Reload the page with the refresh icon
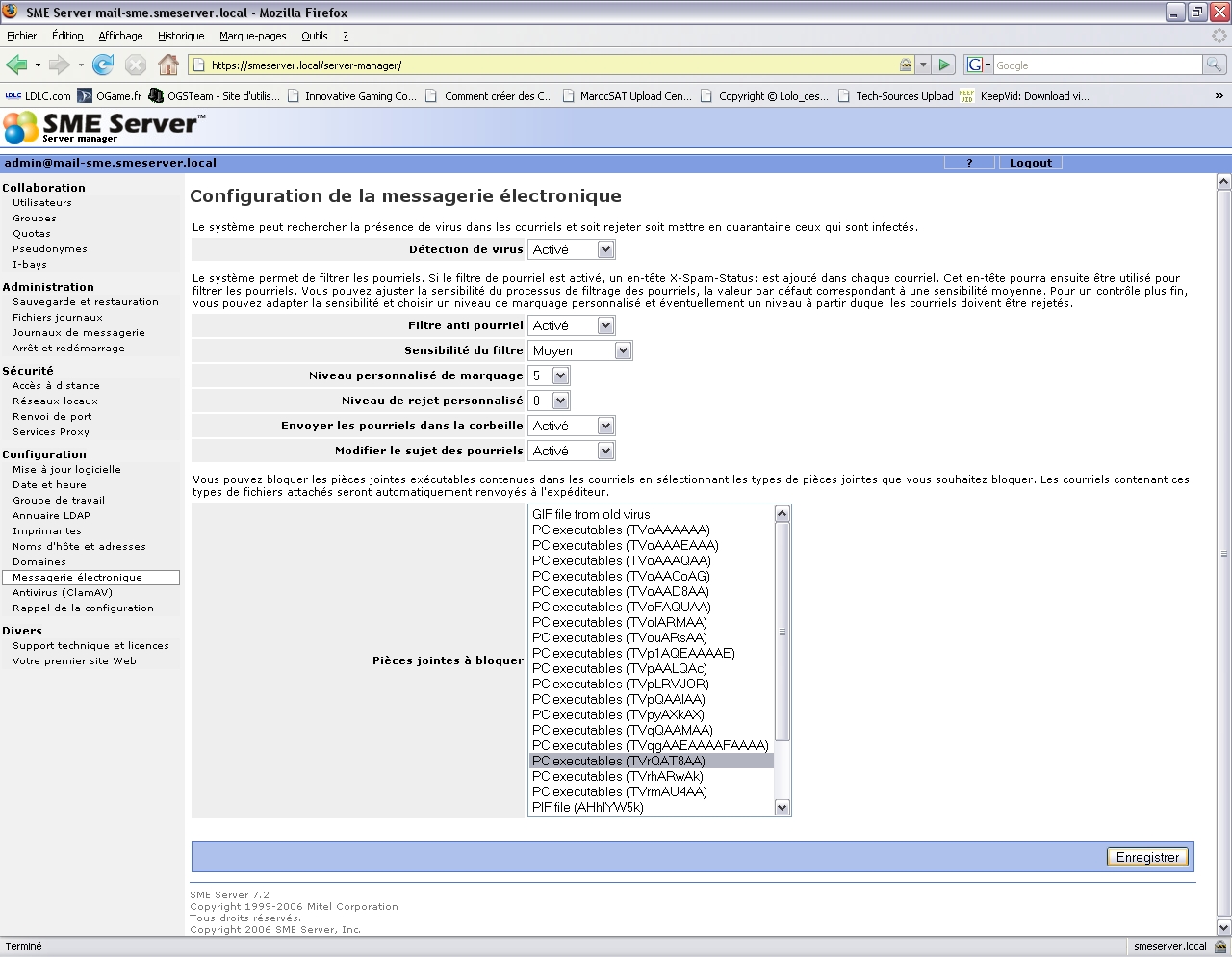Image resolution: width=1232 pixels, height=957 pixels. 103,65
